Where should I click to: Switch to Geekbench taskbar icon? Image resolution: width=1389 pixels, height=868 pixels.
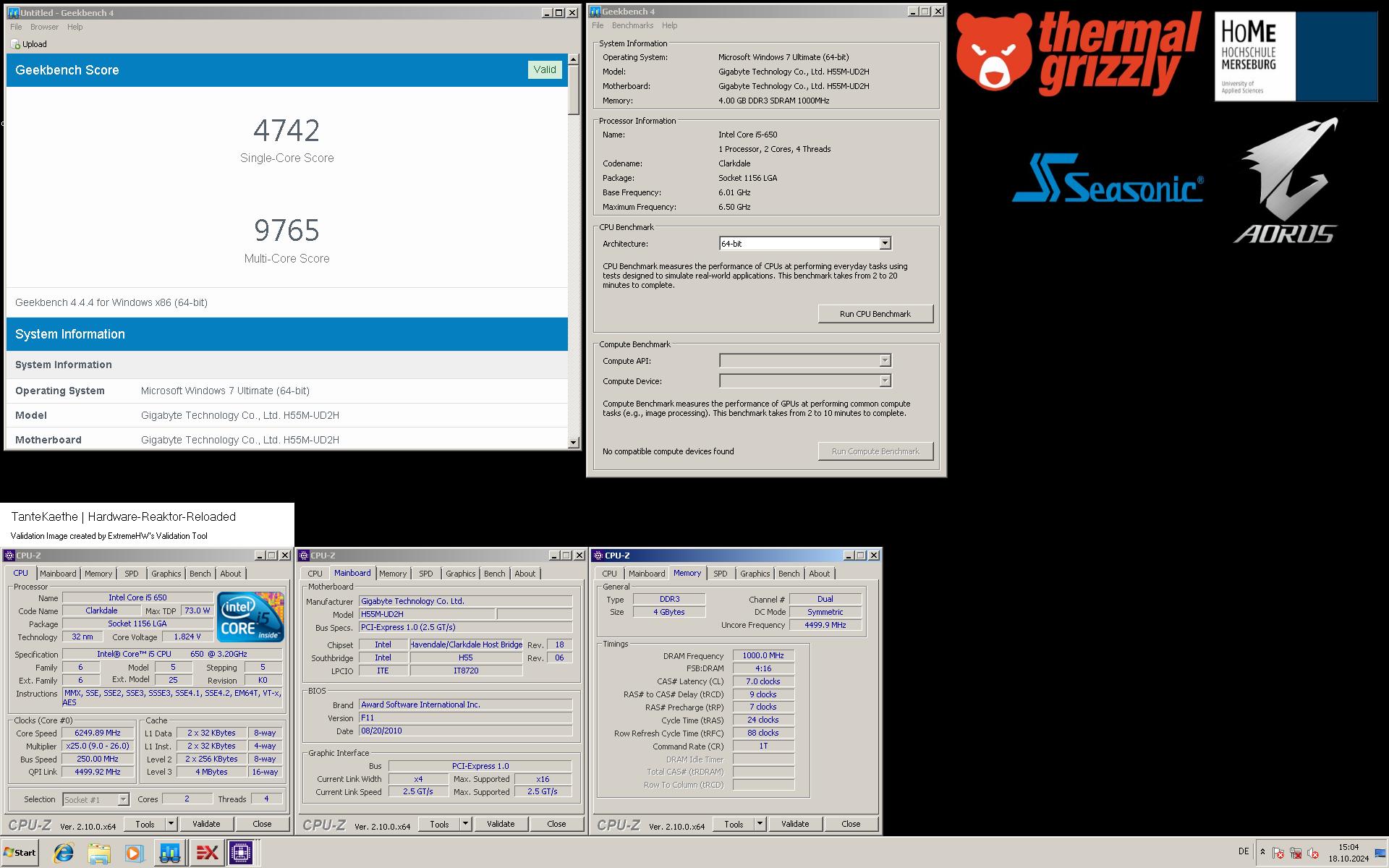(x=170, y=853)
